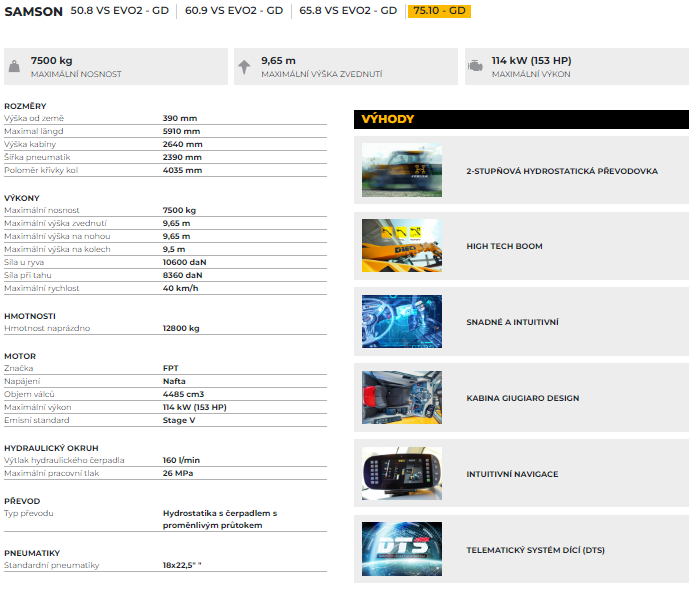Click the PŘEVOD section heading
This screenshot has width=693, height=597.
[22, 501]
